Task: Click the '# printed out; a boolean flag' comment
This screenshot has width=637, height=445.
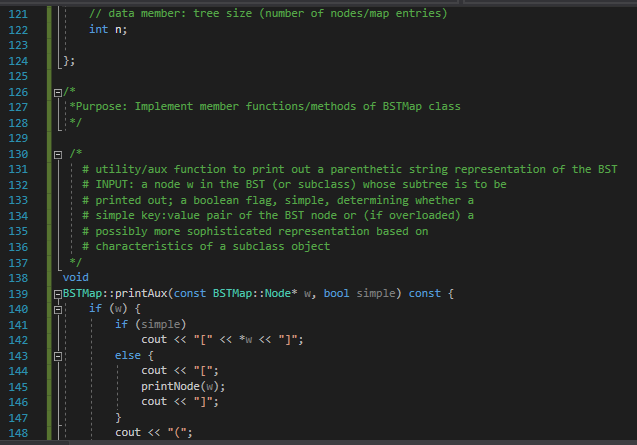Action: [x=278, y=200]
